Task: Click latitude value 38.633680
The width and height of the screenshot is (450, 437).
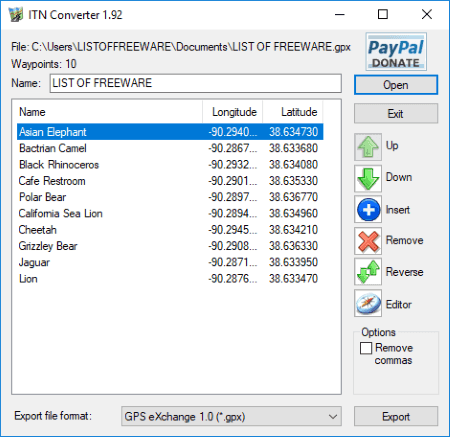Action: point(293,148)
